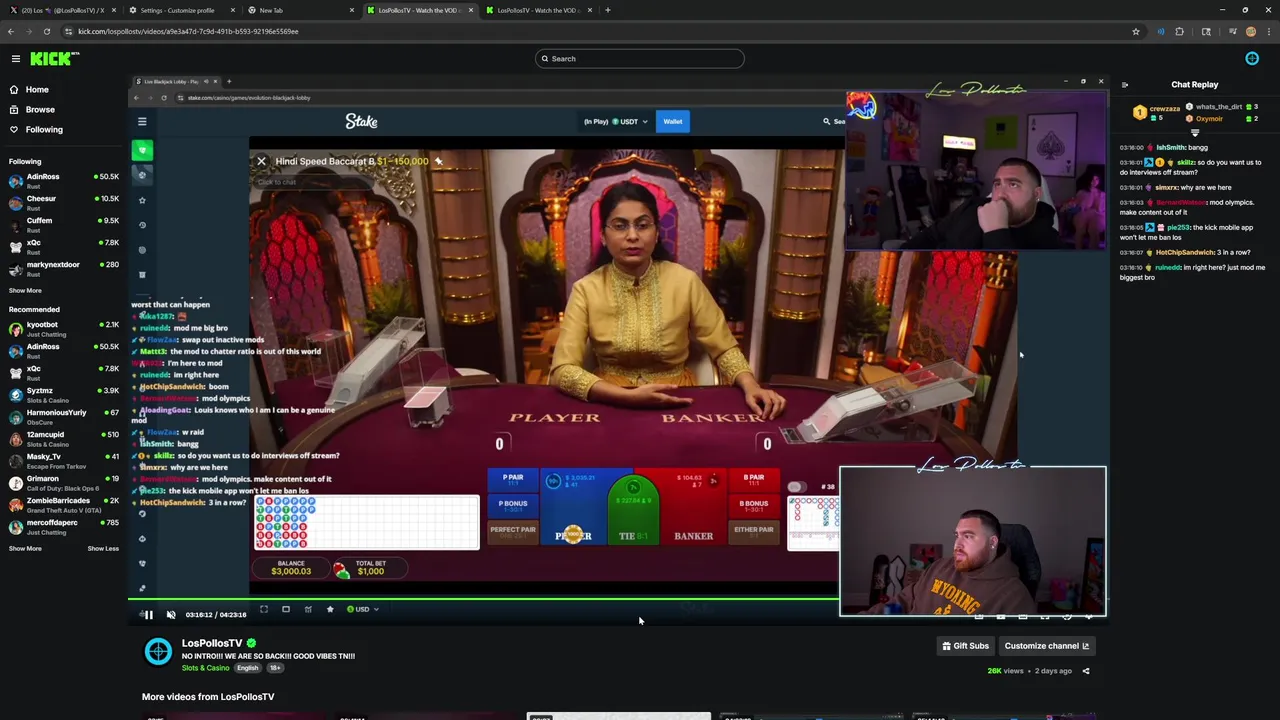Viewport: 1280px width, 720px height.
Task: Open the Kick hamburger sidebar menu
Action: 15,59
